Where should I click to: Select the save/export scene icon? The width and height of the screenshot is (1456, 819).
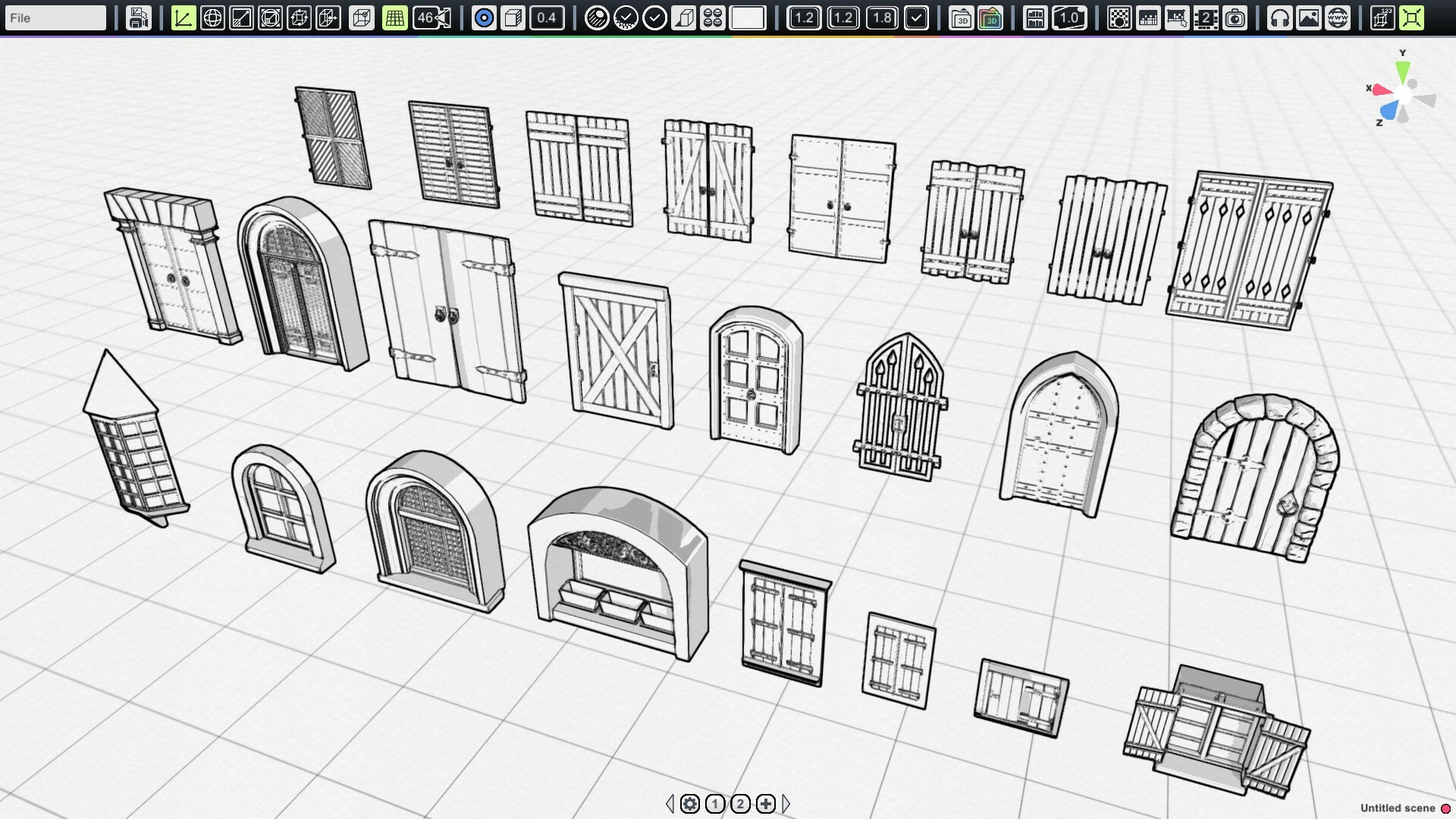pos(138,17)
